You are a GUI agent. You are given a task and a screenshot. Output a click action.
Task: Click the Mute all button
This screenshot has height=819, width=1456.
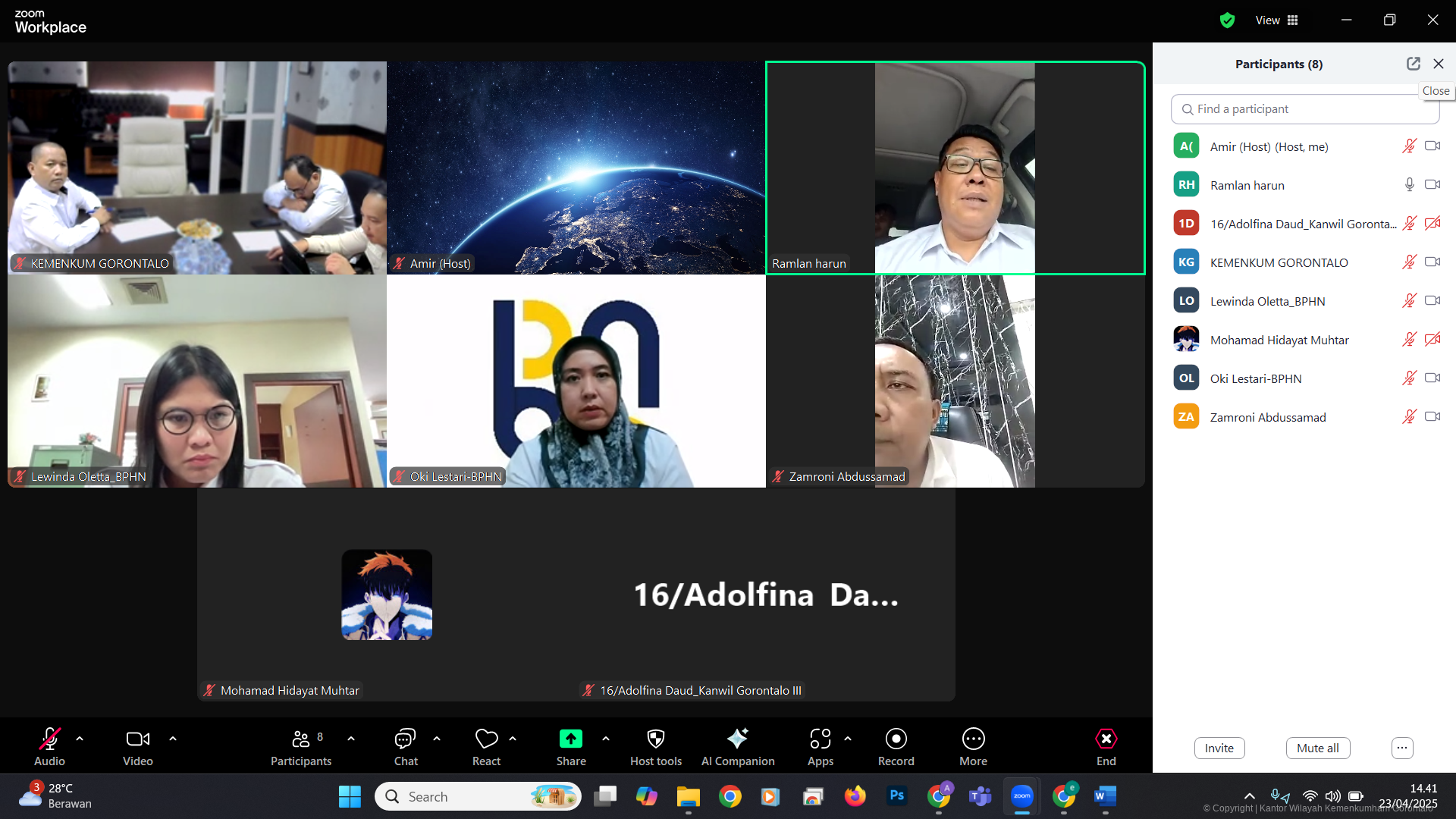click(1317, 748)
